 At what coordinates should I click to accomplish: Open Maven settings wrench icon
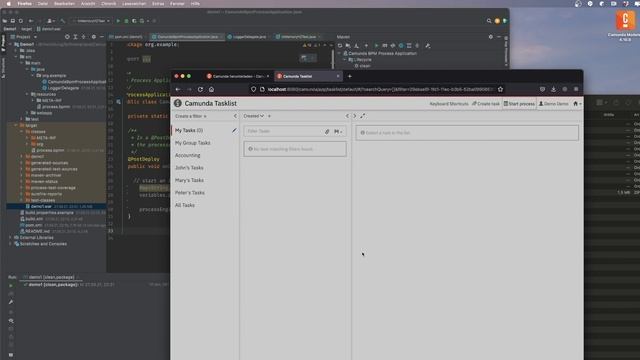click(428, 46)
